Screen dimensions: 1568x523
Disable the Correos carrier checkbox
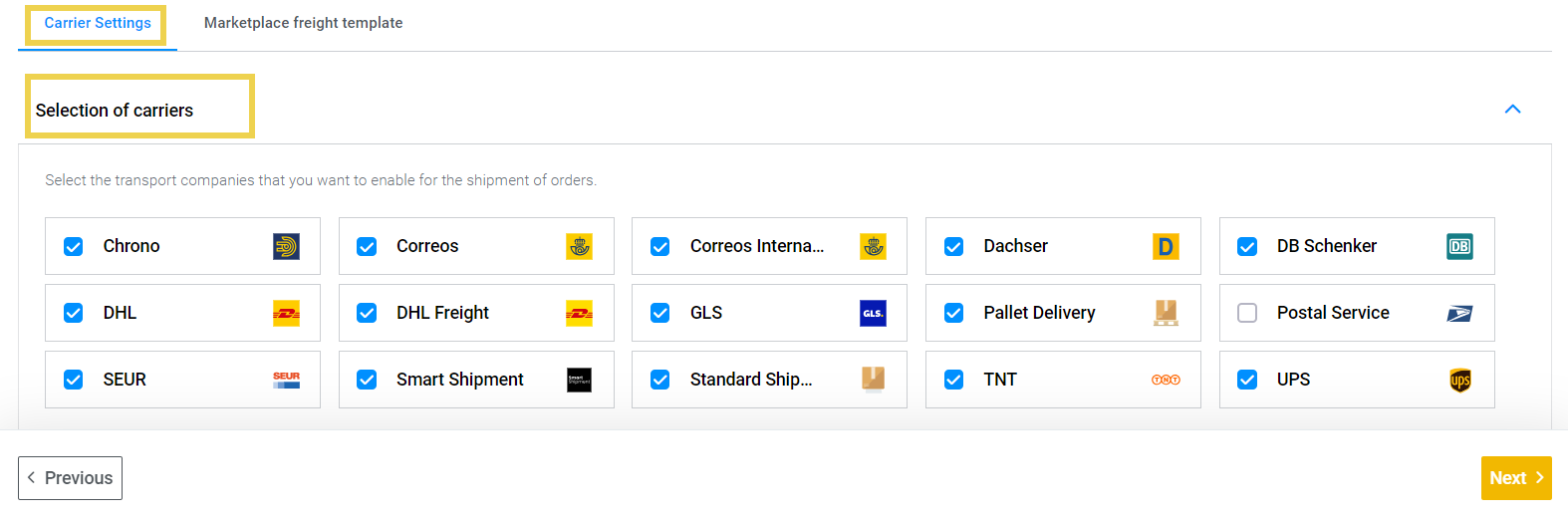click(x=367, y=246)
